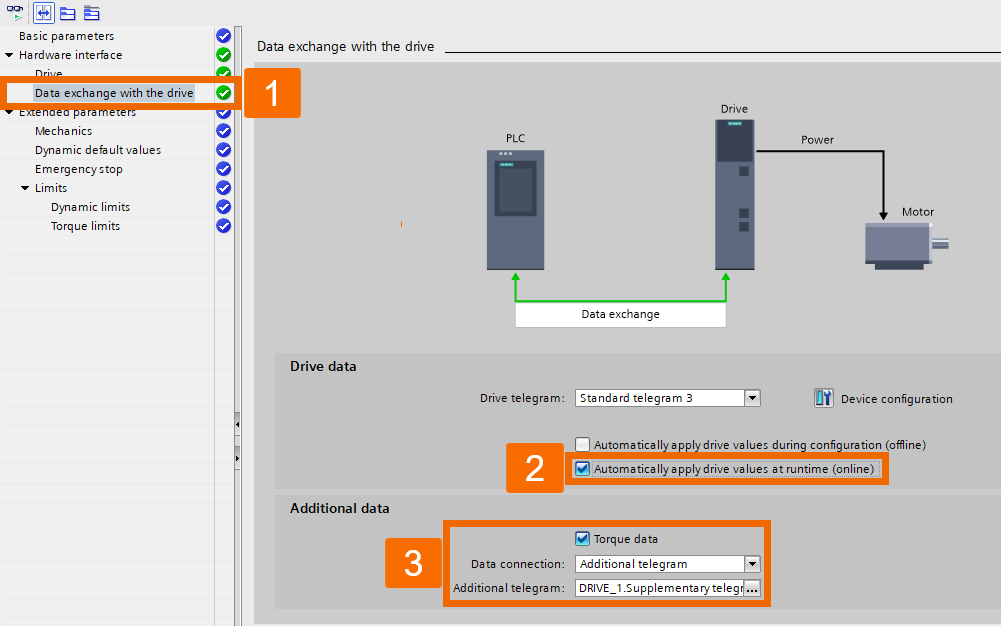Click the Close all folders toolbar icon
This screenshot has height=626, width=1001.
point(90,13)
